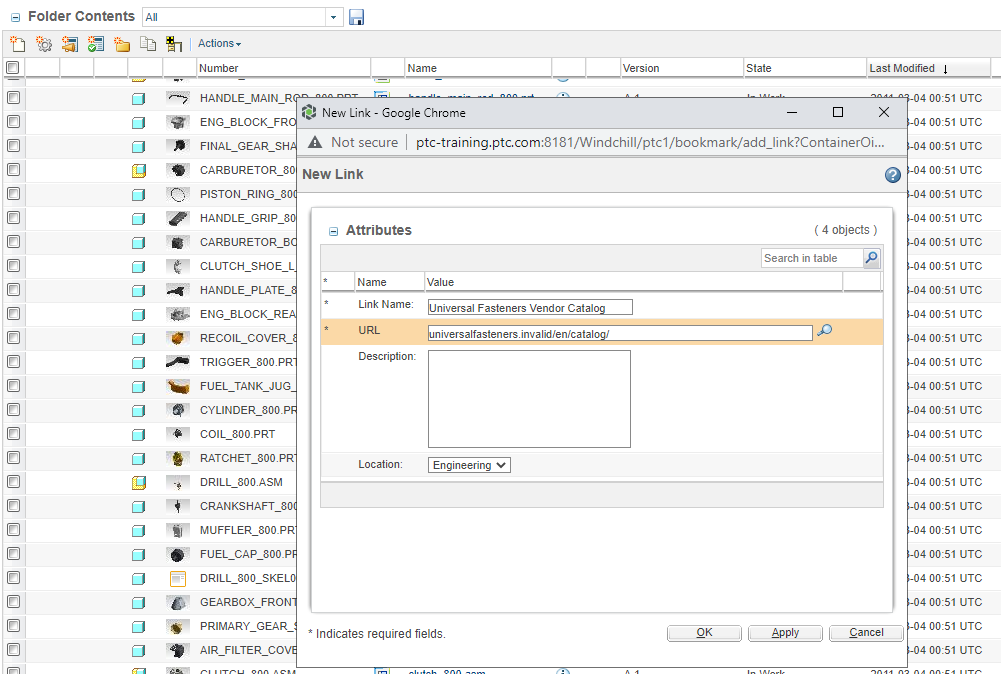The height and width of the screenshot is (674, 1001).
Task: Click the form-with-green-checkmark toolbar icon
Action: (96, 44)
